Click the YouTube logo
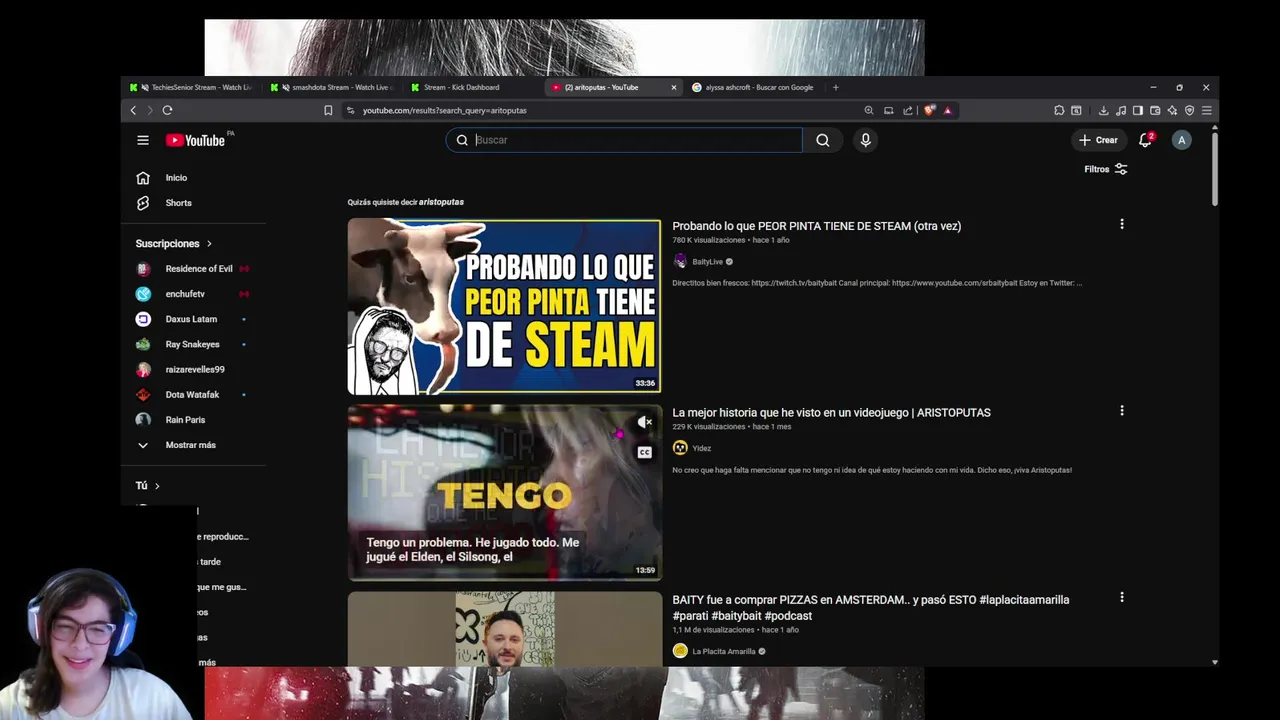 (x=196, y=140)
